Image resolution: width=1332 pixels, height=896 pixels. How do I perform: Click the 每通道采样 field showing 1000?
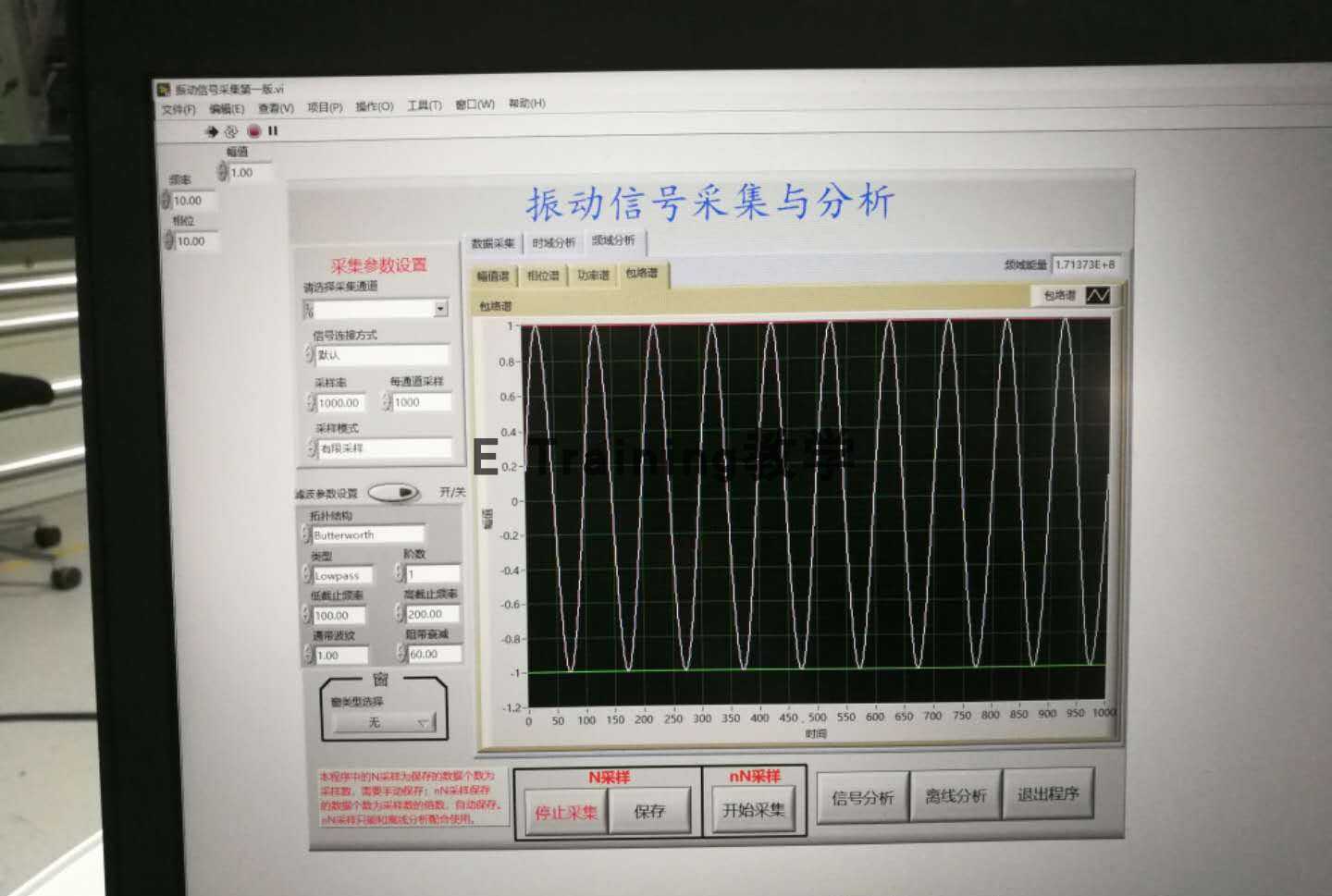422,402
